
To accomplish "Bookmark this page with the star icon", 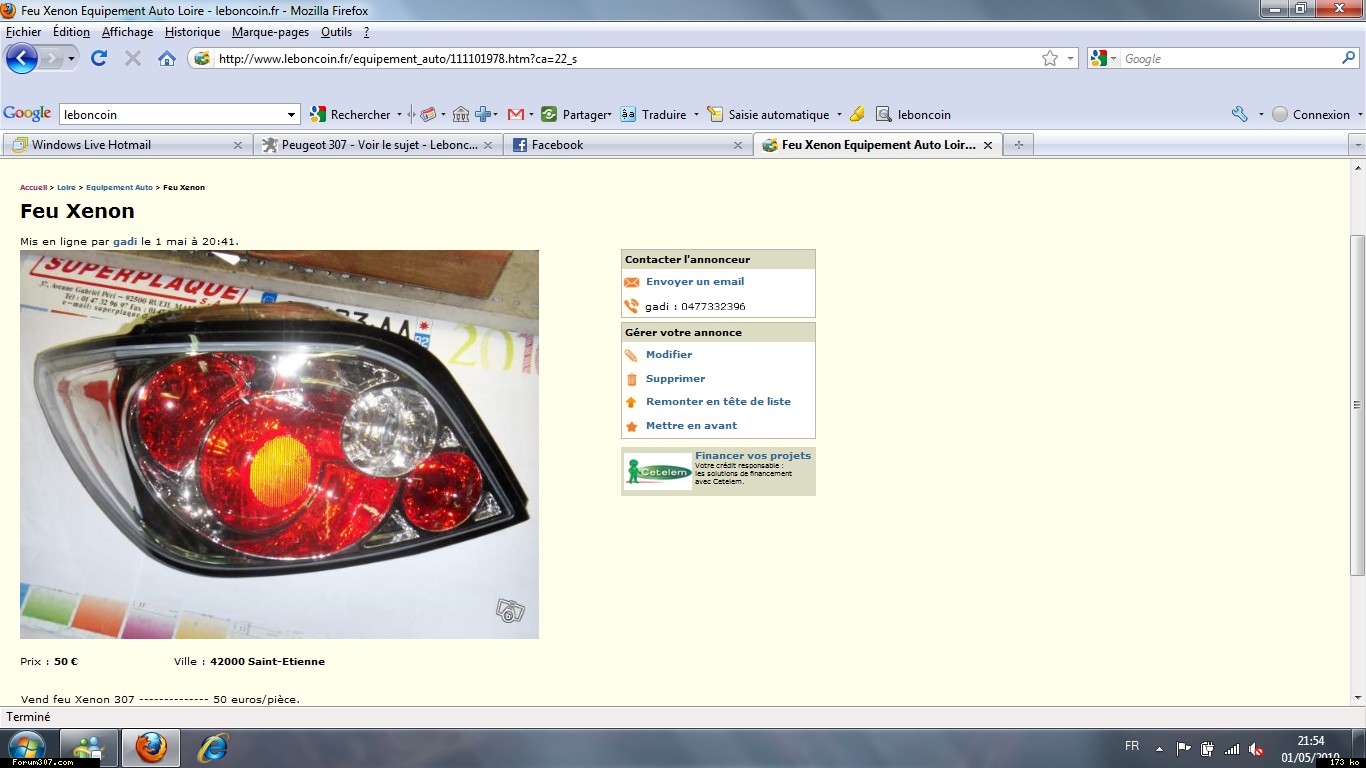I will pyautogui.click(x=1050, y=59).
